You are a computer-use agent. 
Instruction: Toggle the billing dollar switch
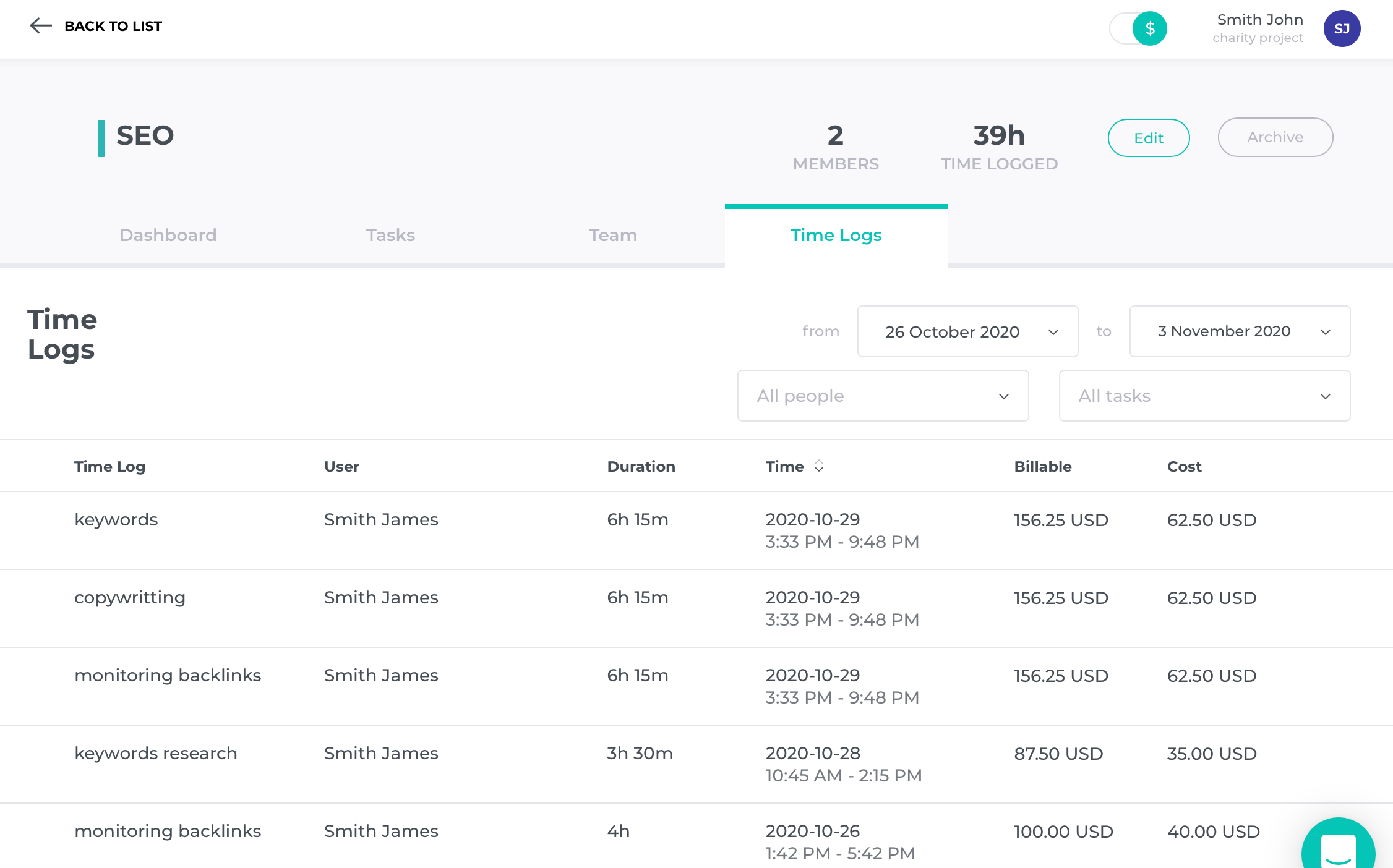tap(1138, 28)
